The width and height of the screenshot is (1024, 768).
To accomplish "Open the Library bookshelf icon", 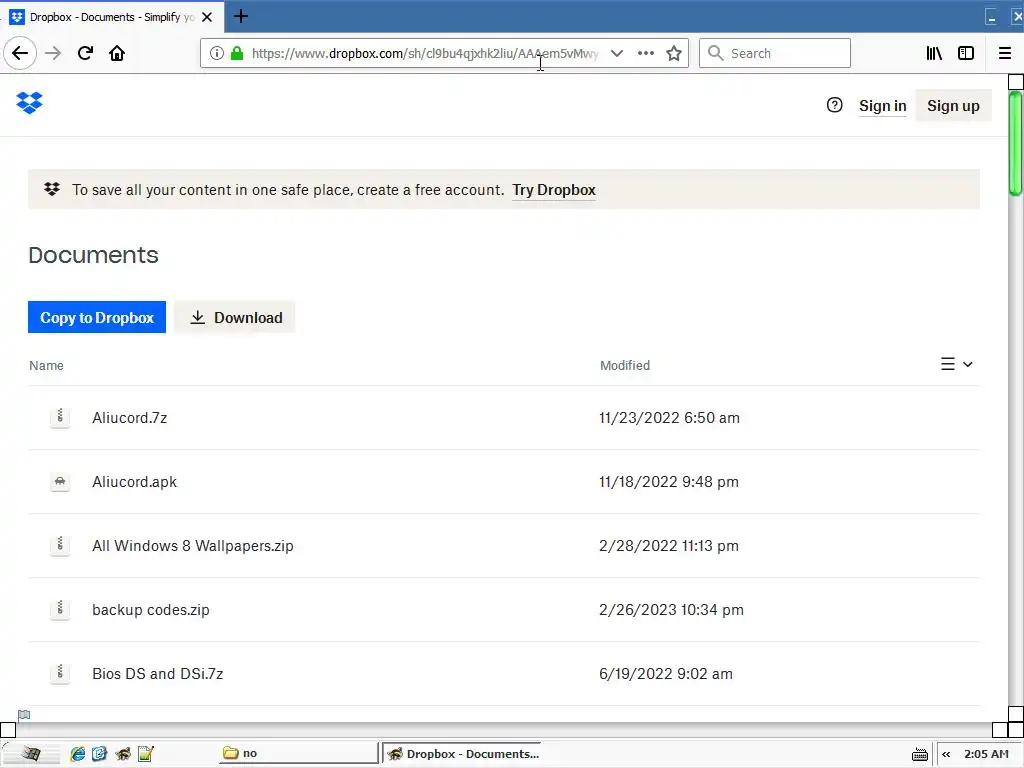I will coord(934,54).
